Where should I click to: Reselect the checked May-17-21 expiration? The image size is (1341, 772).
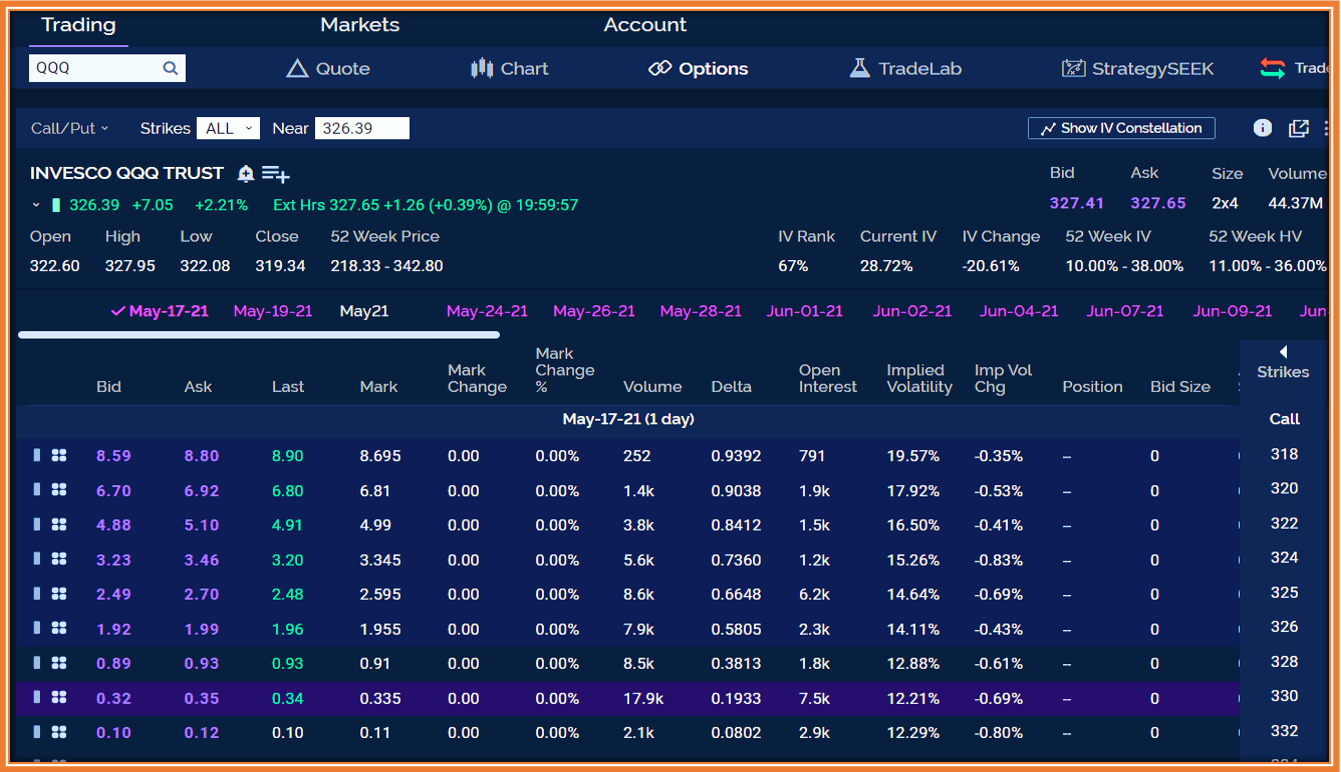[x=159, y=311]
